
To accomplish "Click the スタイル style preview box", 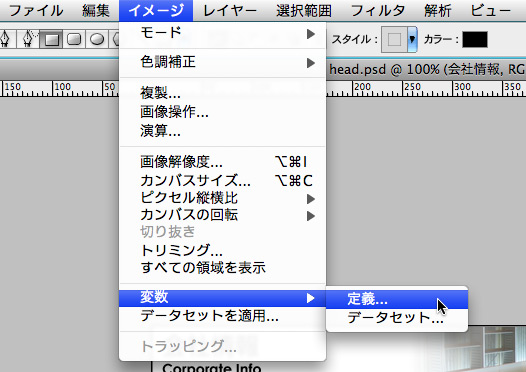I will (394, 40).
